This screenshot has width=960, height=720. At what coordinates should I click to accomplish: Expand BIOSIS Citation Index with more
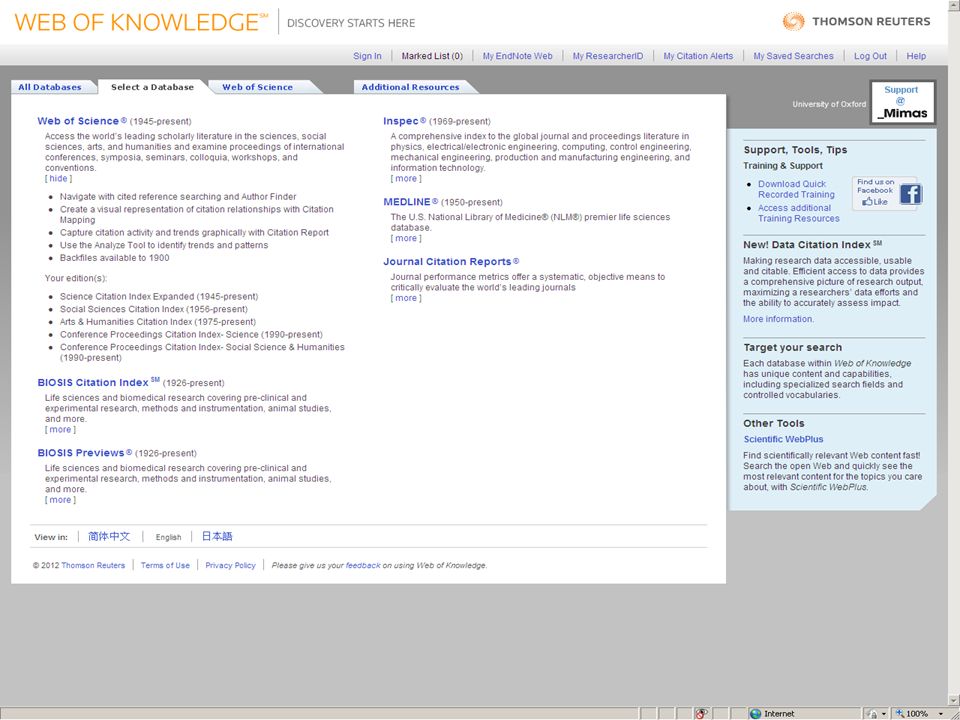tap(60, 429)
